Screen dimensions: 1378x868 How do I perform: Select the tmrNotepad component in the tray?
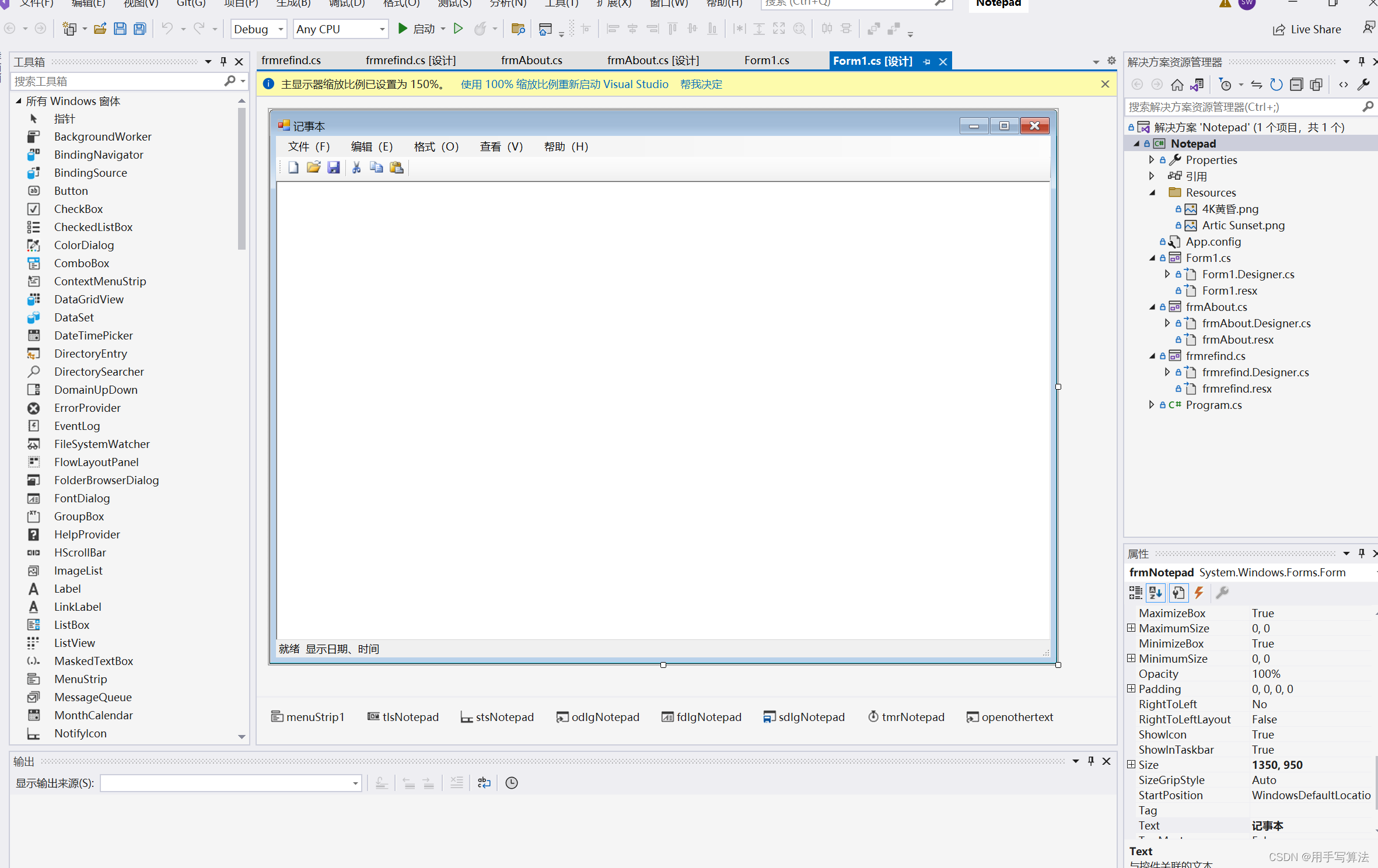click(906, 717)
